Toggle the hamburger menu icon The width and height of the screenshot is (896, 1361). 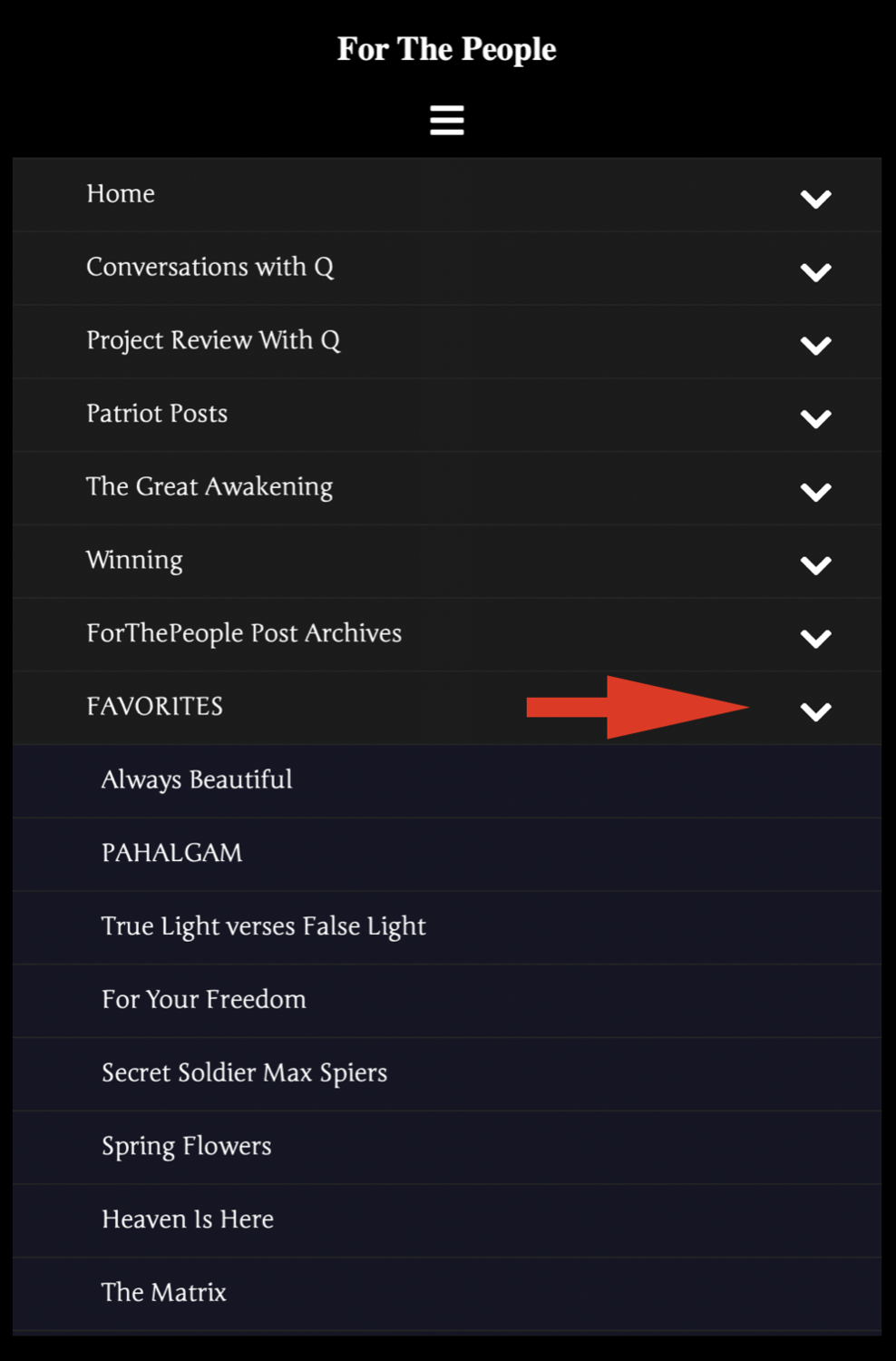click(x=447, y=120)
